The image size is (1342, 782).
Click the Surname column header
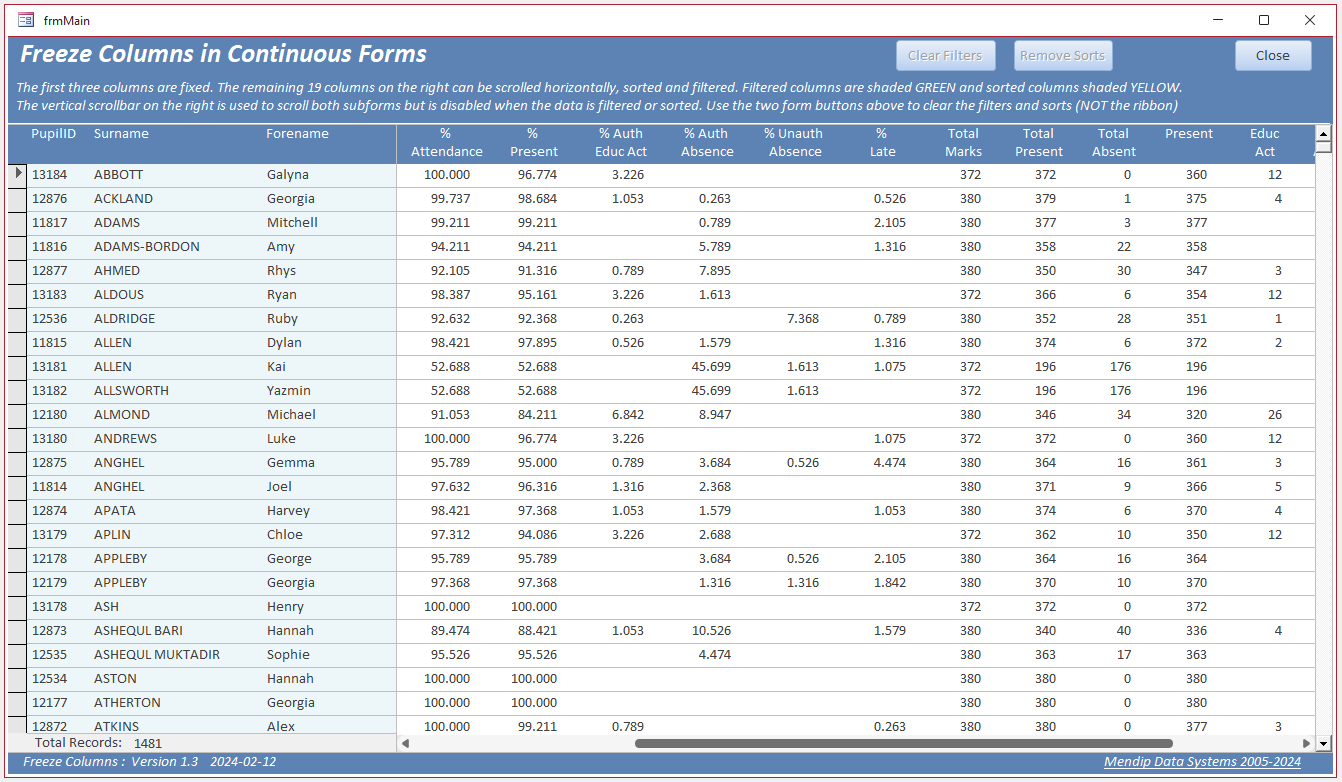(121, 134)
